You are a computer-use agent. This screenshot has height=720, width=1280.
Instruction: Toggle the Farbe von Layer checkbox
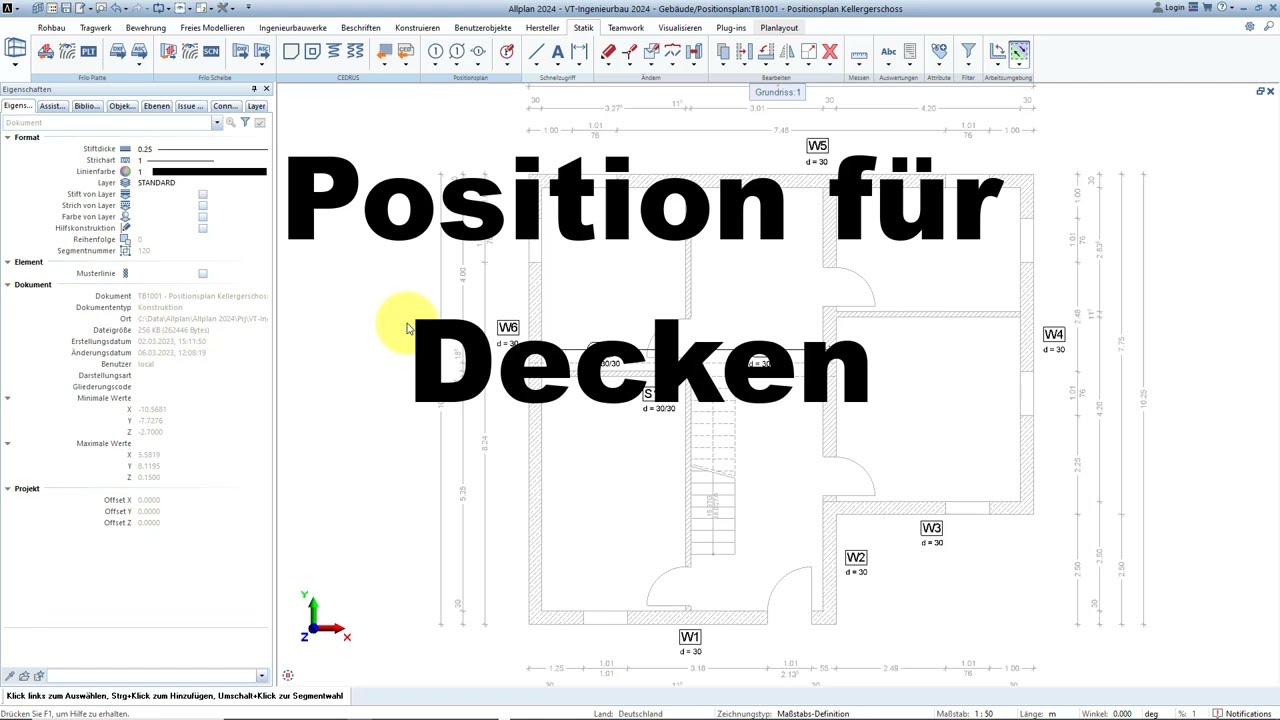(x=203, y=216)
